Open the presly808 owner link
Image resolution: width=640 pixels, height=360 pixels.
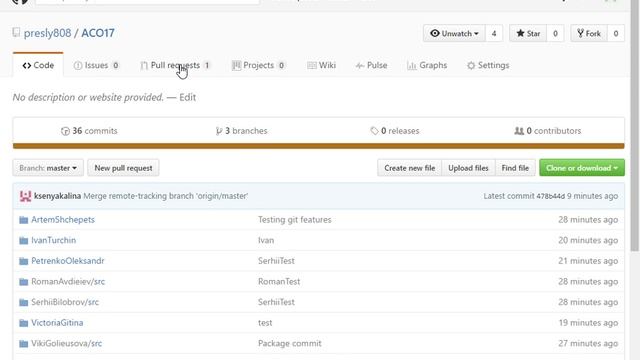(x=47, y=33)
